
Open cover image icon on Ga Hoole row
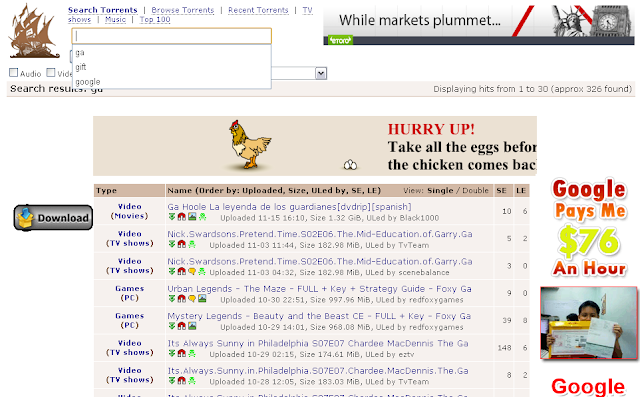[x=192, y=217]
